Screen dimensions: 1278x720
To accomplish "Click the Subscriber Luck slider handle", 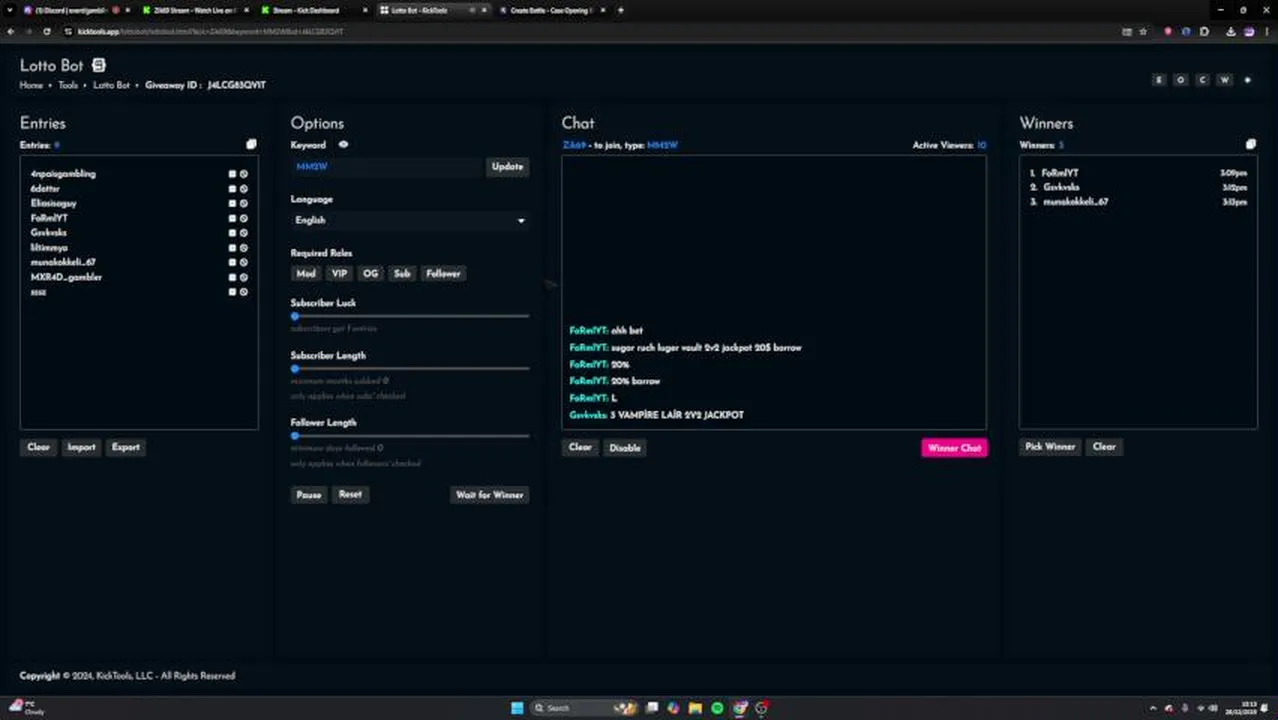I will coord(295,316).
